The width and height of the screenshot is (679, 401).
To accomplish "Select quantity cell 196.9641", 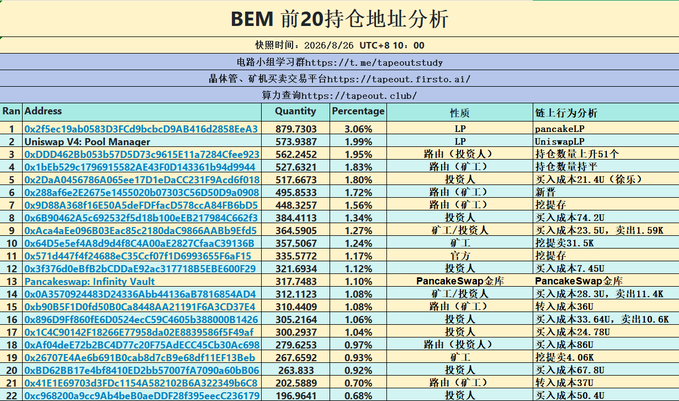I will click(296, 395).
